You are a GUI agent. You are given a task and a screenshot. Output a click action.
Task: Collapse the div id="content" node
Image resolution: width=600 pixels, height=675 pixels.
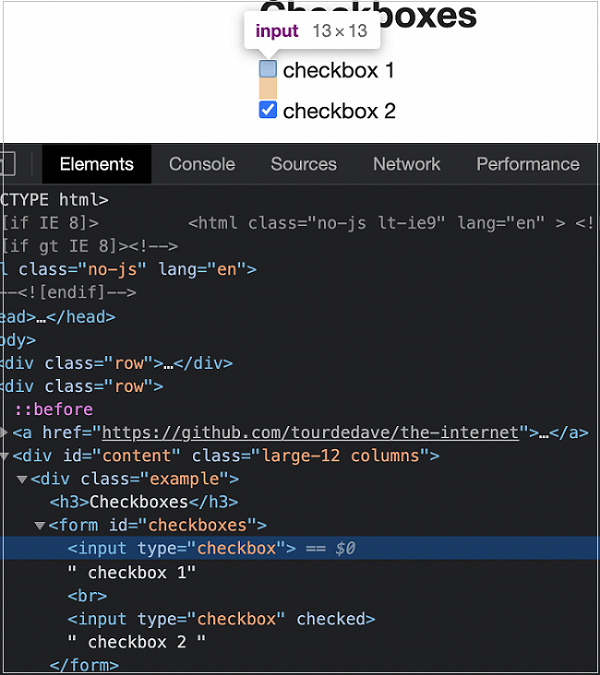tap(5, 456)
